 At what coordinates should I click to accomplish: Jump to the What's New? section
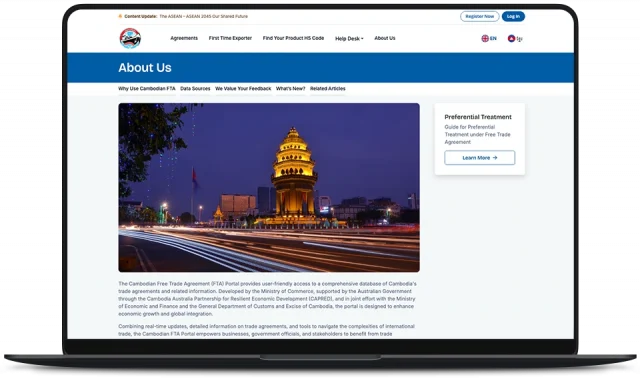pyautogui.click(x=290, y=88)
